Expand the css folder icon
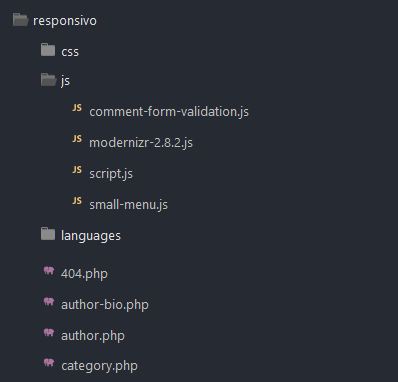This screenshot has height=382, width=398. [48, 50]
